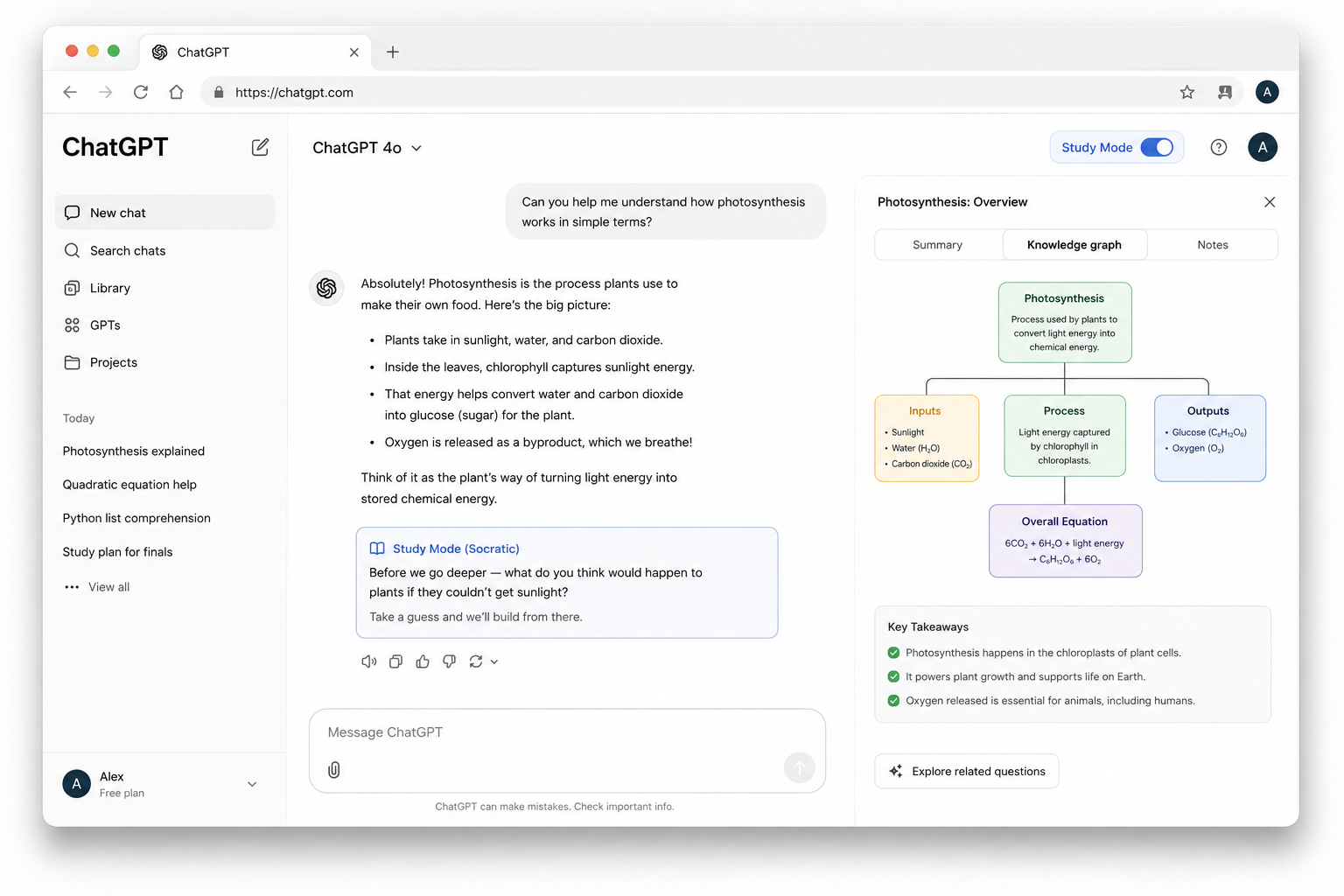Regenerate the response

point(476,661)
